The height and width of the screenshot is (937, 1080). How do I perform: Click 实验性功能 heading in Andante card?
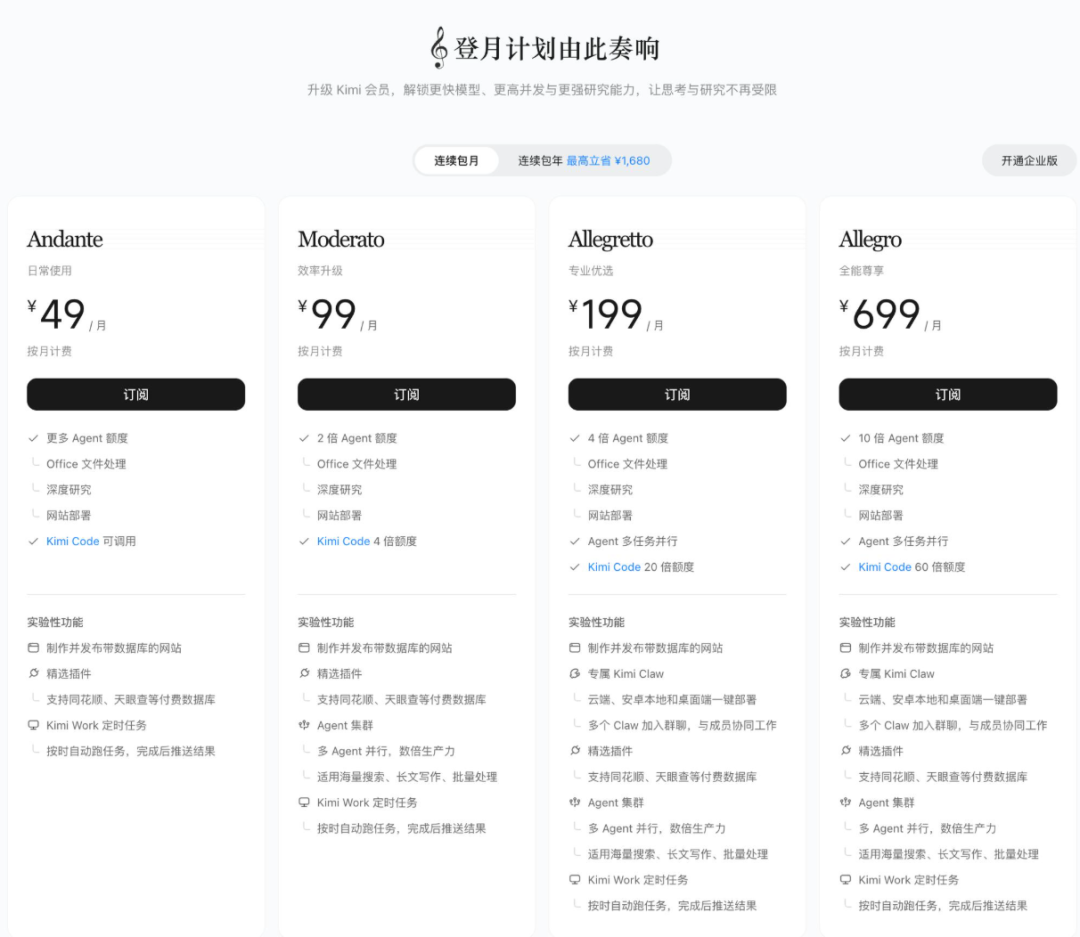point(55,622)
